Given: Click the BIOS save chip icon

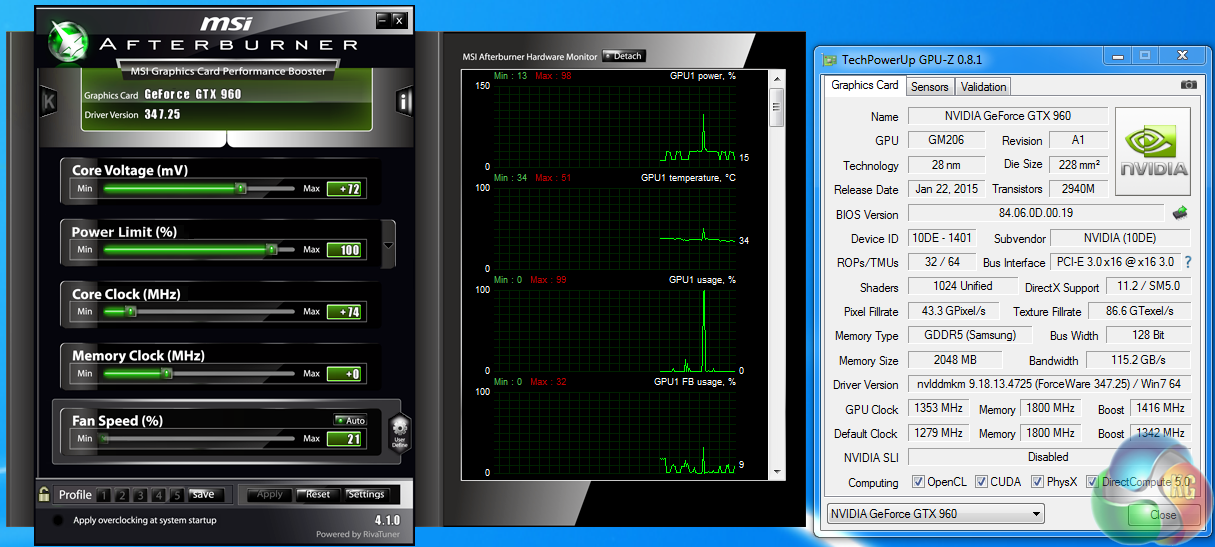Looking at the screenshot, I should [x=1180, y=213].
